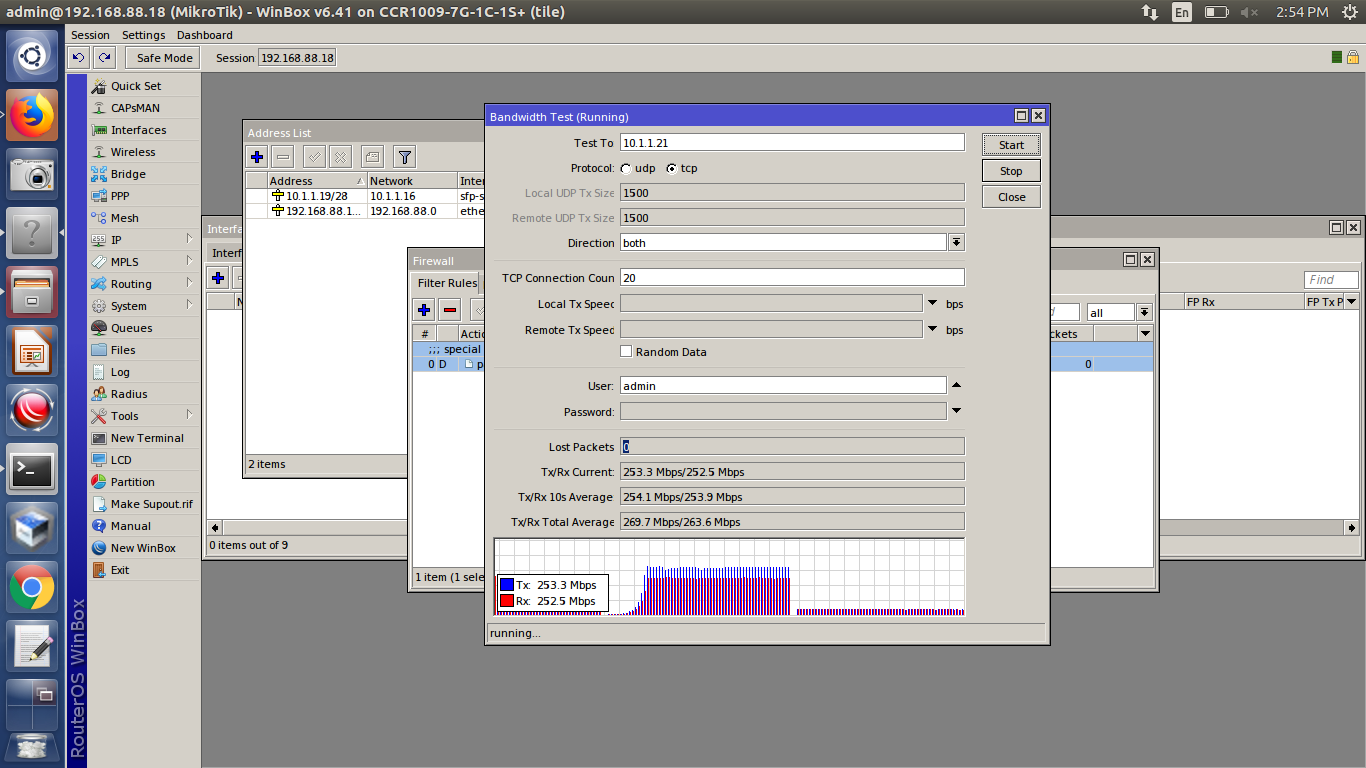Open Firefox from Ubuntu launcher
The height and width of the screenshot is (768, 1366).
(32, 115)
